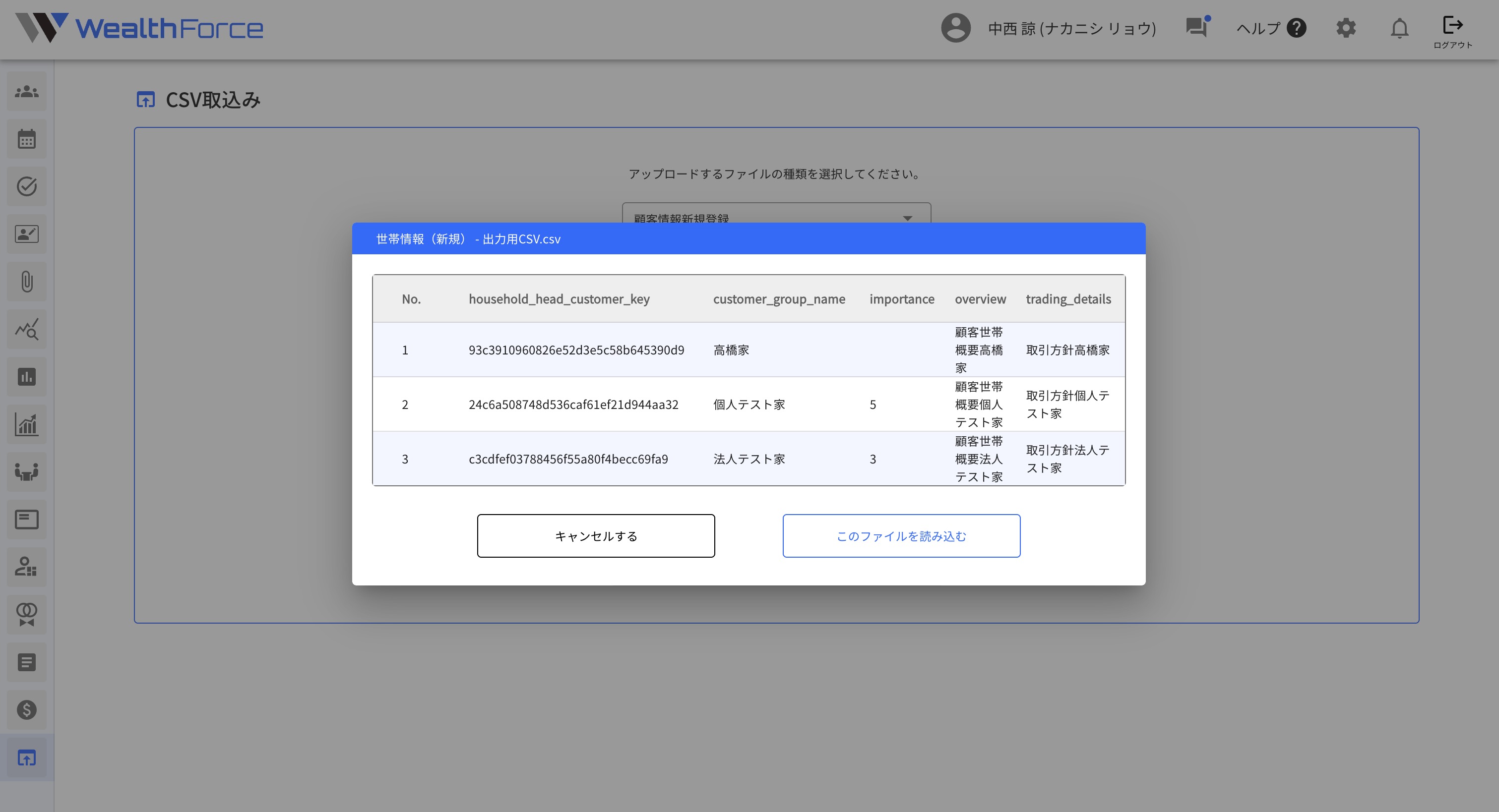Click the paperclip attachments sidebar icon
The height and width of the screenshot is (812, 1499).
[26, 282]
